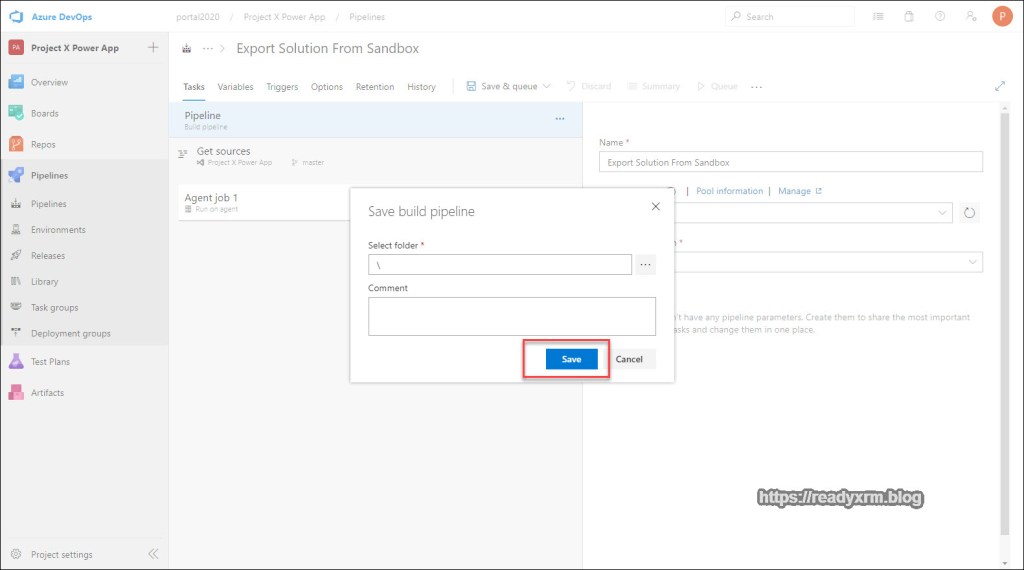This screenshot has width=1024, height=570.
Task: Click the Comment text box
Action: tap(511, 315)
